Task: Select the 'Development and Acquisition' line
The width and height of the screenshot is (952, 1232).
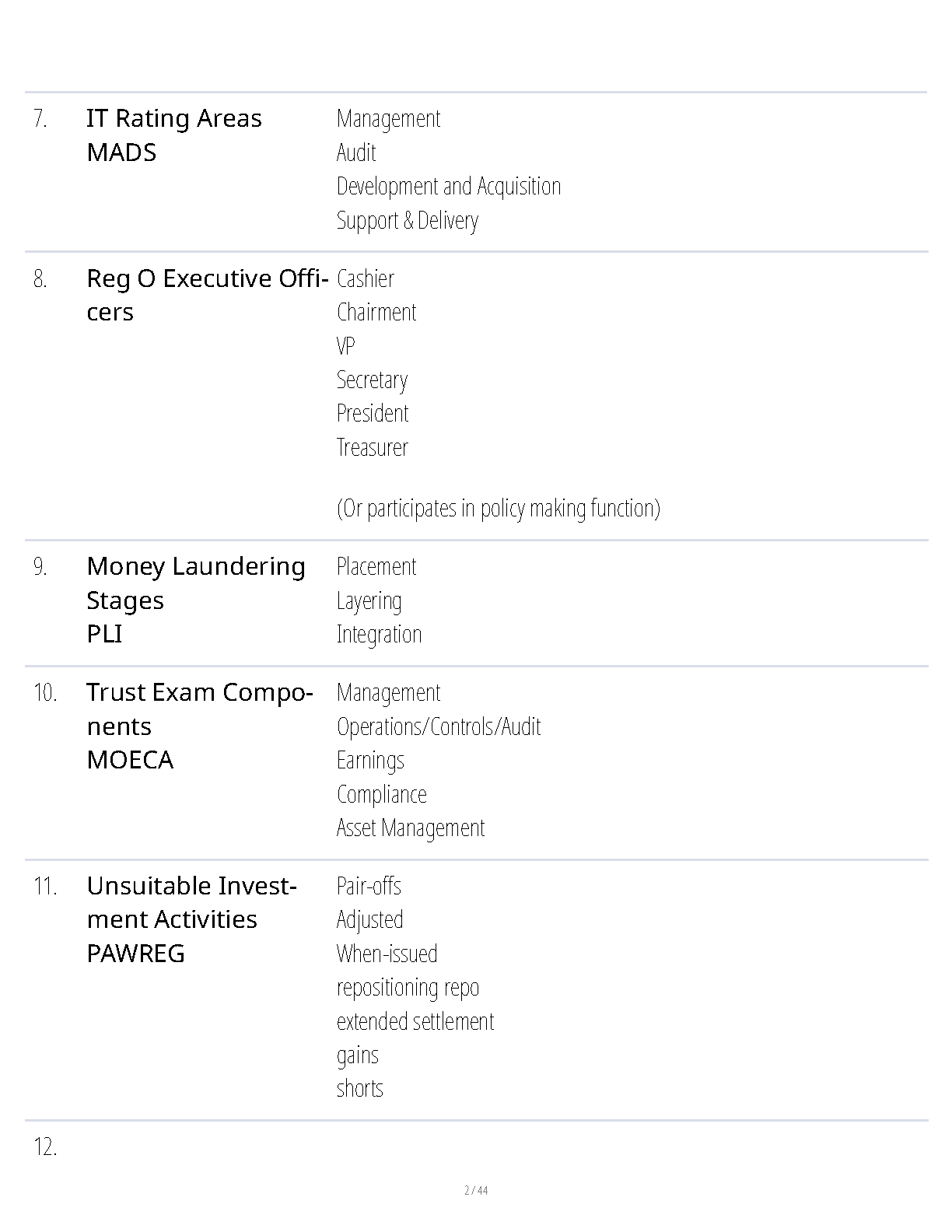Action: click(x=448, y=187)
